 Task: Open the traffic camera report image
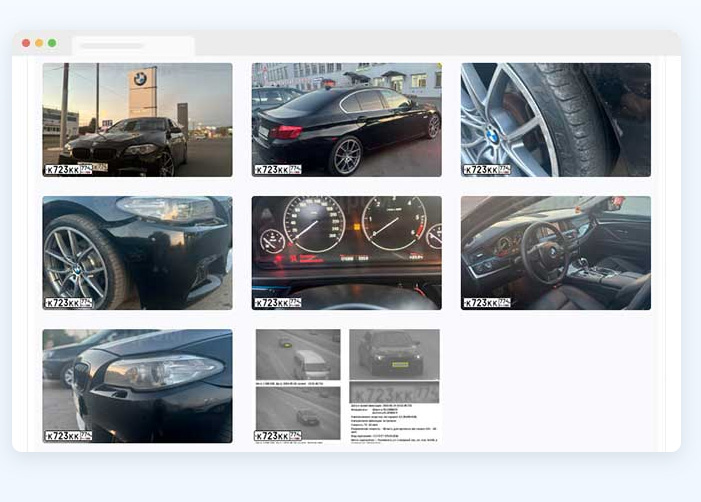[346, 383]
